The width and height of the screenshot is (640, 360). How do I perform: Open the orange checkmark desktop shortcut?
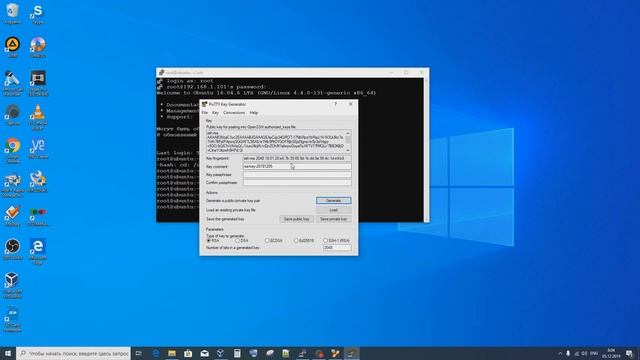pos(13,216)
